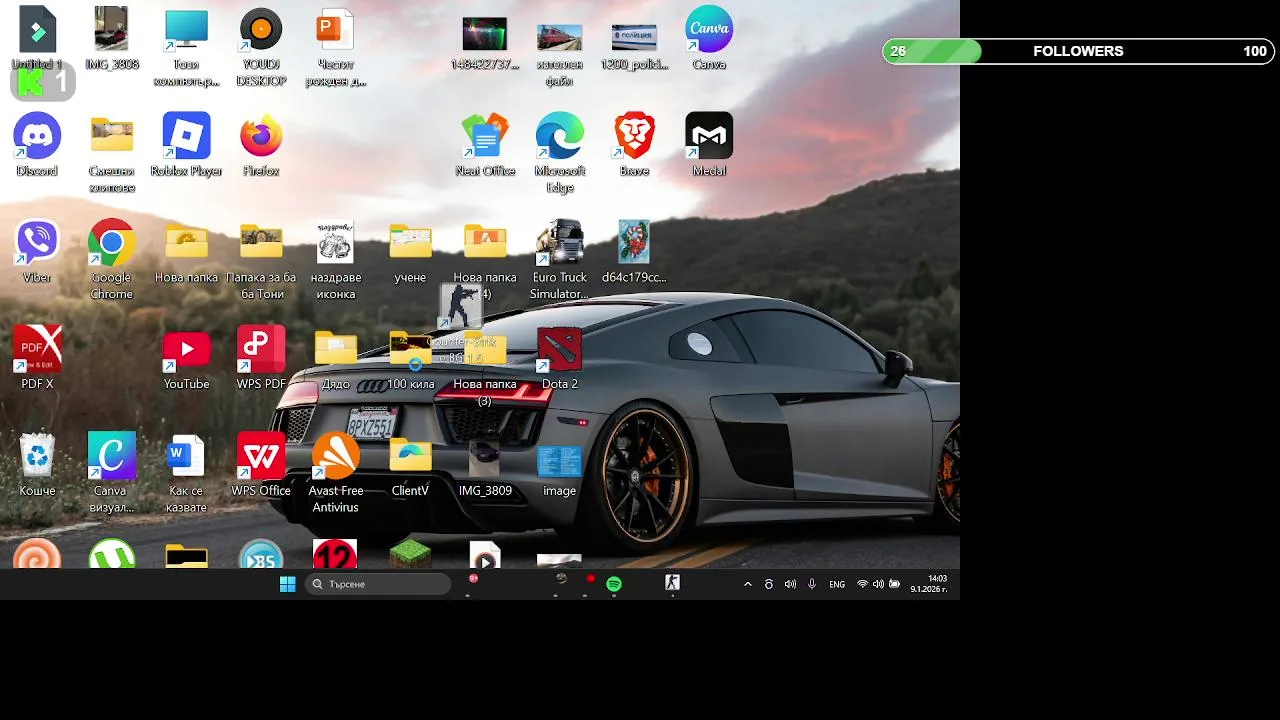
Task: Open the Windows Start menu
Action: click(x=288, y=584)
